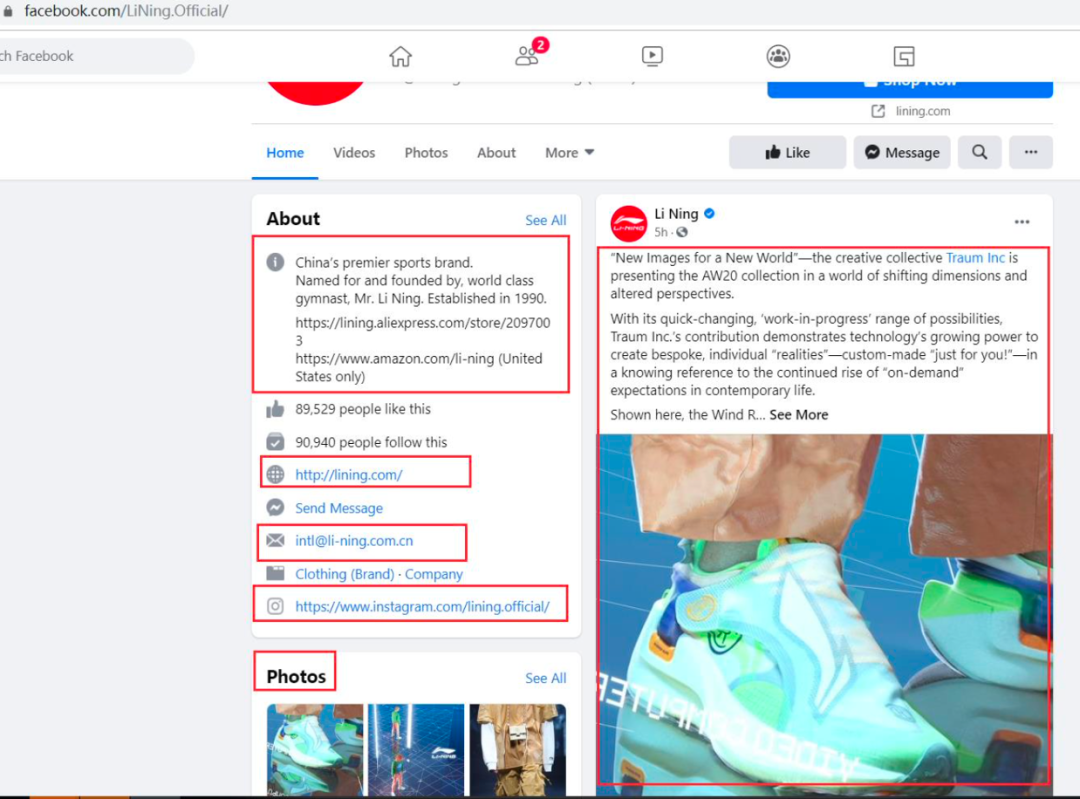Switch to the Home tab
The image size is (1080, 799).
285,153
